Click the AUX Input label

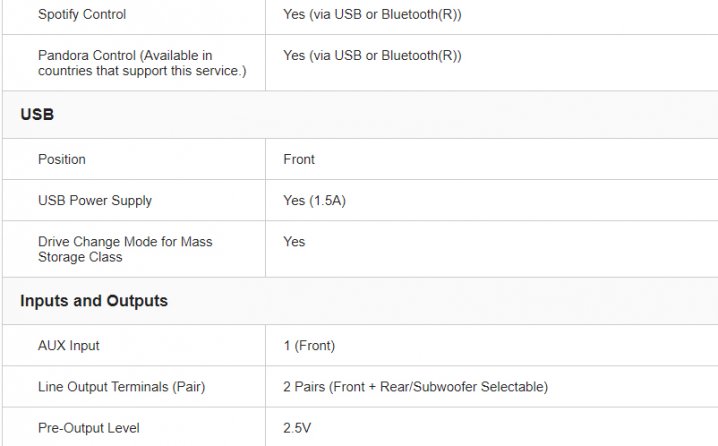coord(69,346)
